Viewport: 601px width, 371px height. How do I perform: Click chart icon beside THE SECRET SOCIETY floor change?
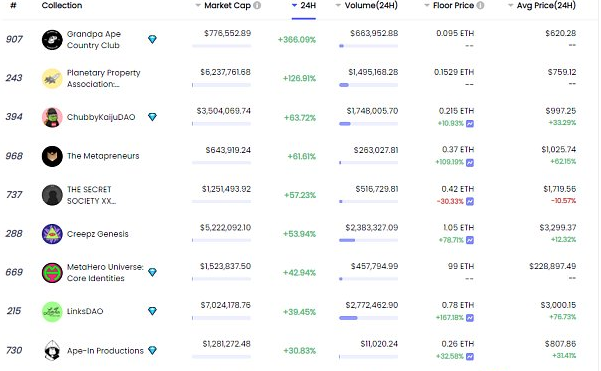470,201
